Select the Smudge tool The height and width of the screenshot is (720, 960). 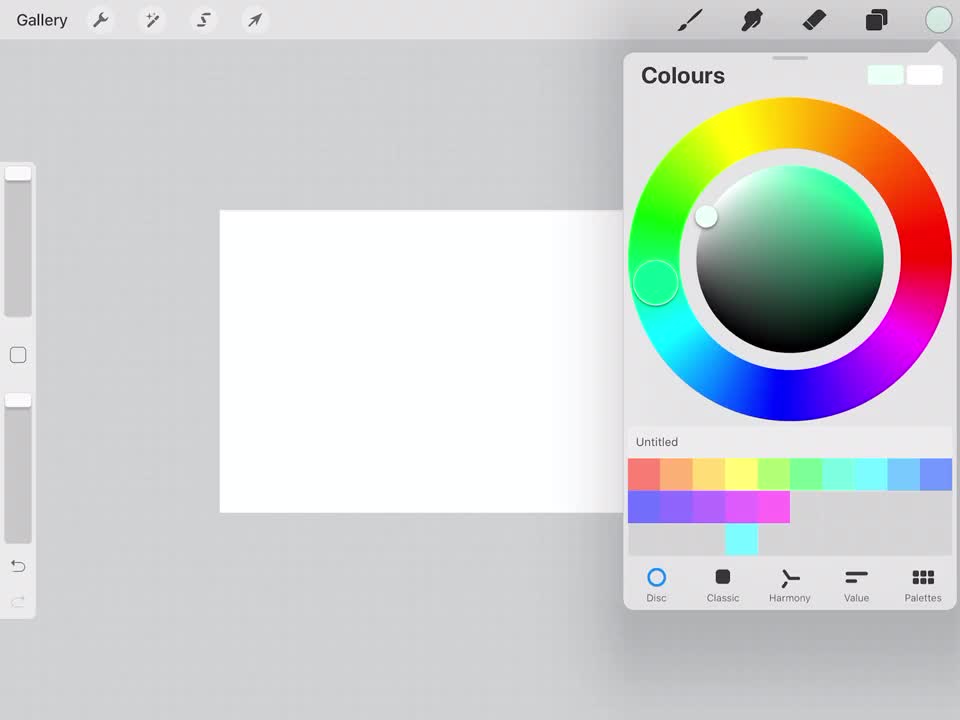pos(752,20)
